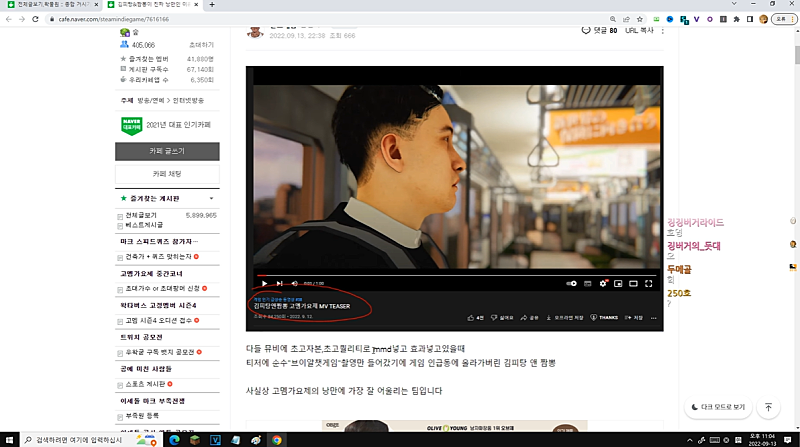This screenshot has height=447, width=800.
Task: Mute the video player volume
Action: (x=294, y=283)
